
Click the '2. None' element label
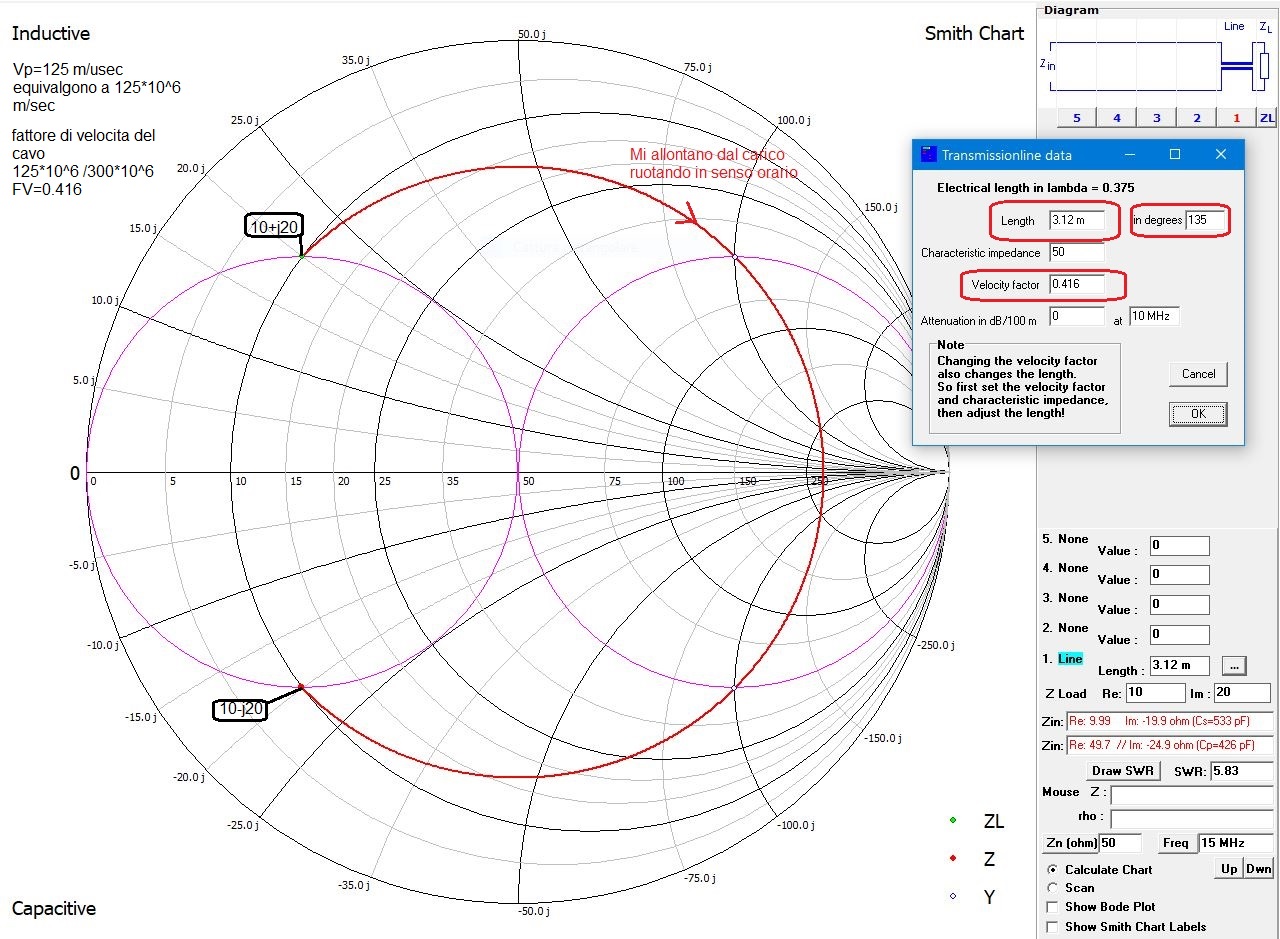tap(1065, 628)
